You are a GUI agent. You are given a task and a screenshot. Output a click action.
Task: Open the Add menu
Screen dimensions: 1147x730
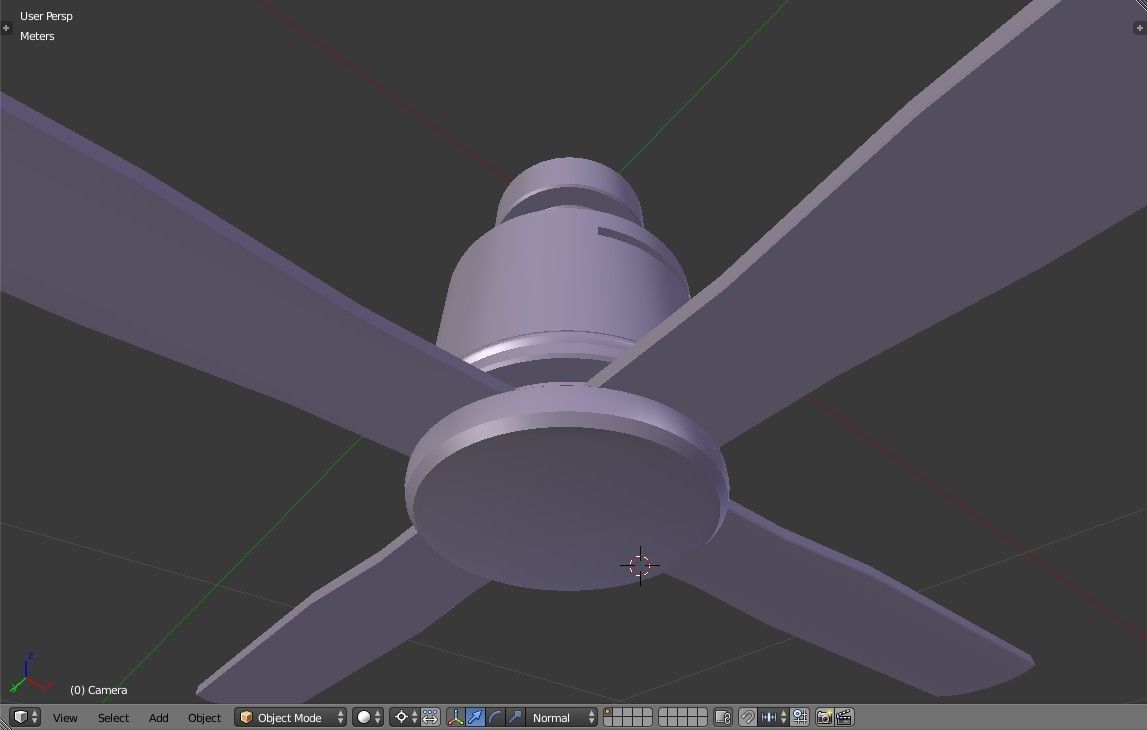click(159, 718)
